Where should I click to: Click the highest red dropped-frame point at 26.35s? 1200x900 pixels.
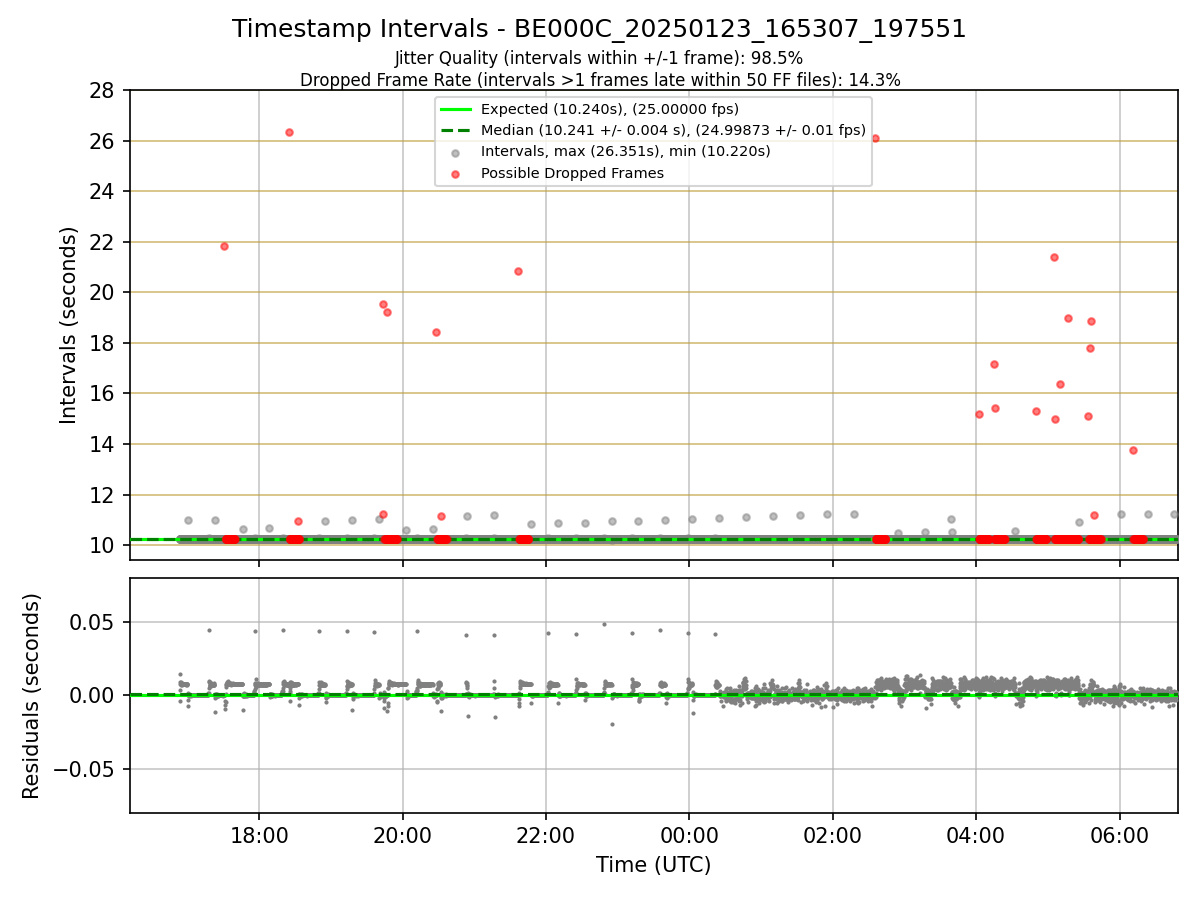(x=289, y=132)
